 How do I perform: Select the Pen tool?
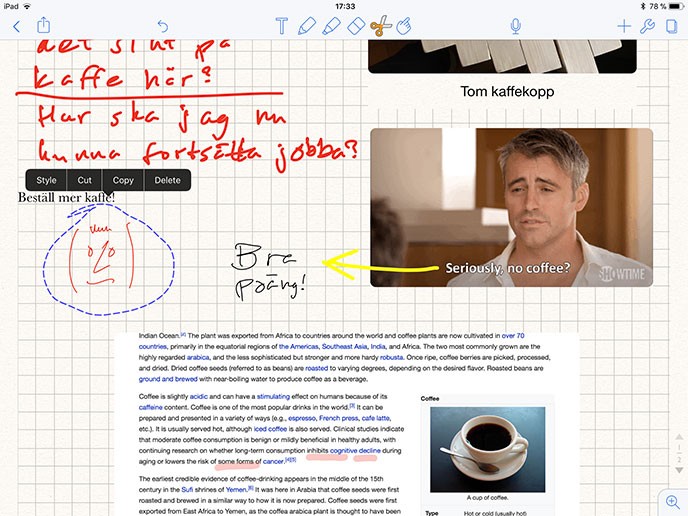pos(307,26)
